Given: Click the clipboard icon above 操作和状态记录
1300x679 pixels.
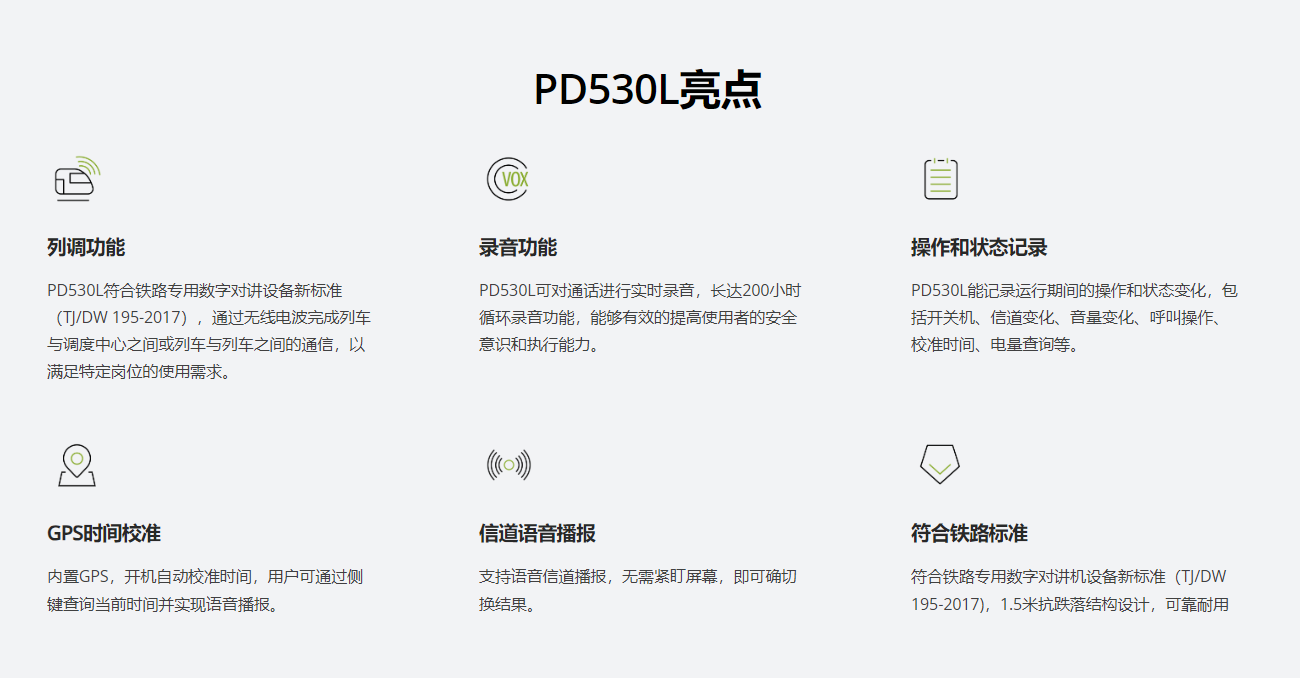Looking at the screenshot, I should pyautogui.click(x=941, y=178).
